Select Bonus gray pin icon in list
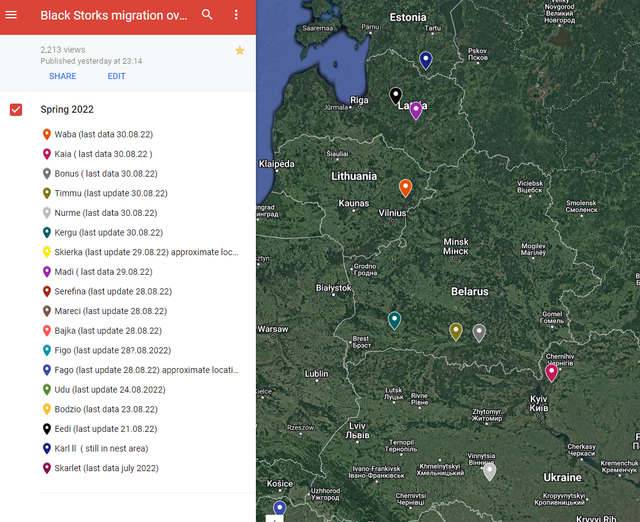640x522 pixels. 47,173
